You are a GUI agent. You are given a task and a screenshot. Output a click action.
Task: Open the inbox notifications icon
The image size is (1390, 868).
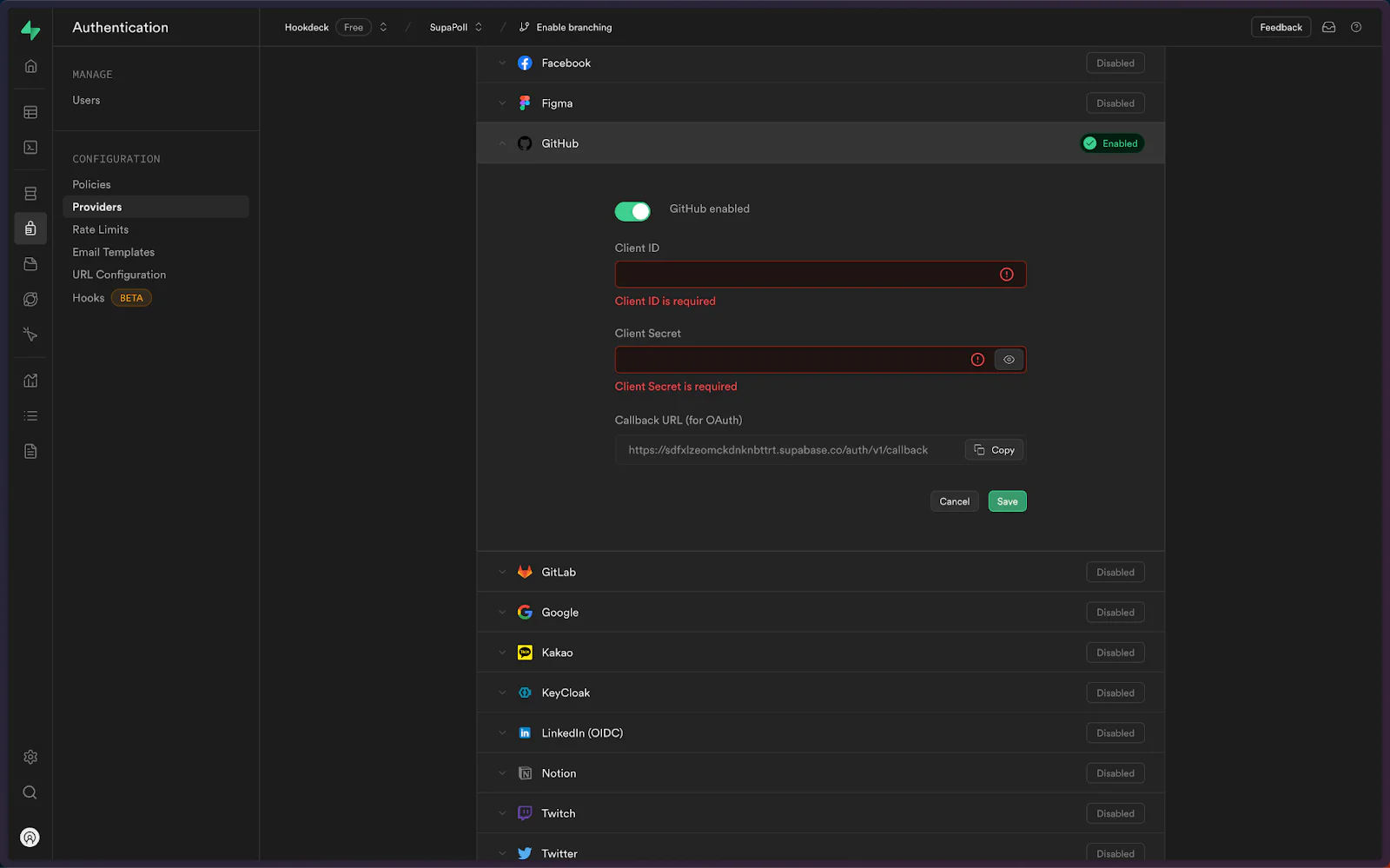[1328, 27]
